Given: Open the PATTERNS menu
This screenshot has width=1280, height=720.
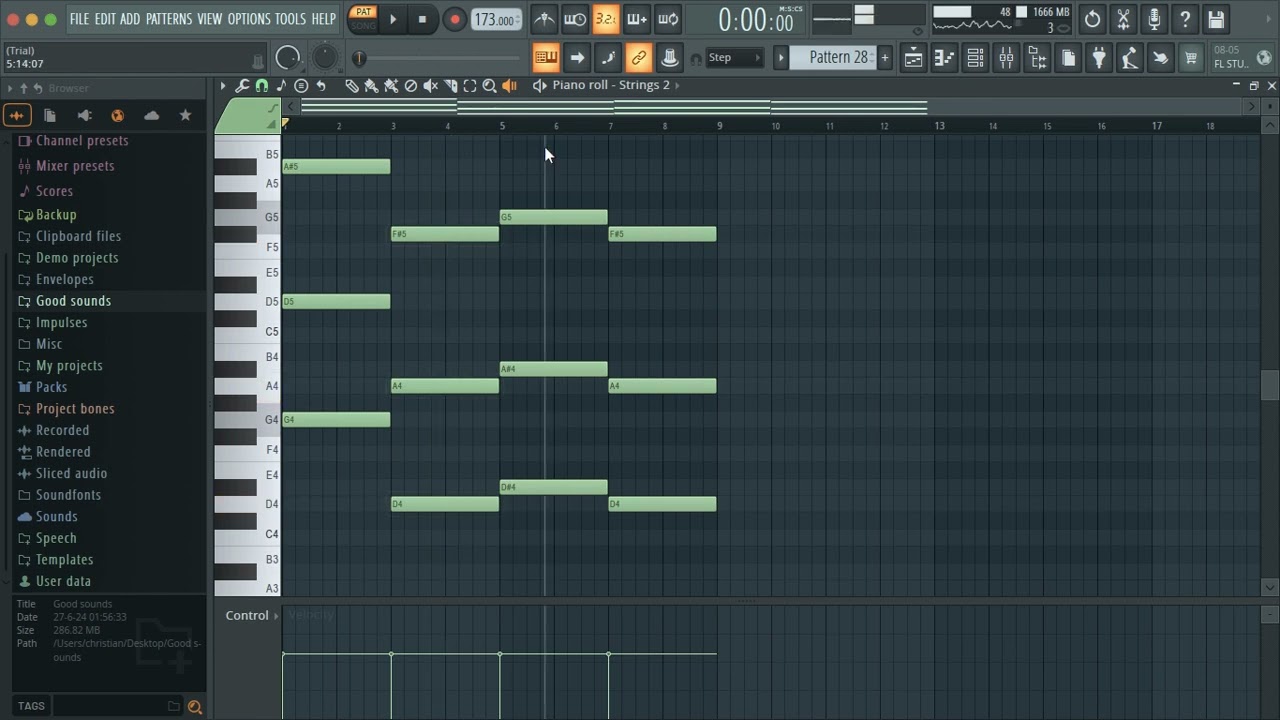Looking at the screenshot, I should tap(169, 19).
